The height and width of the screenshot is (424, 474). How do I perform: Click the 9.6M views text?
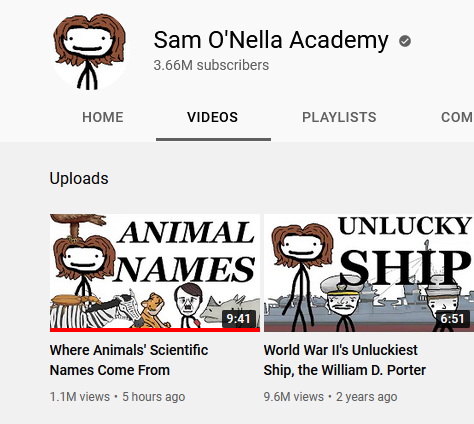point(294,397)
